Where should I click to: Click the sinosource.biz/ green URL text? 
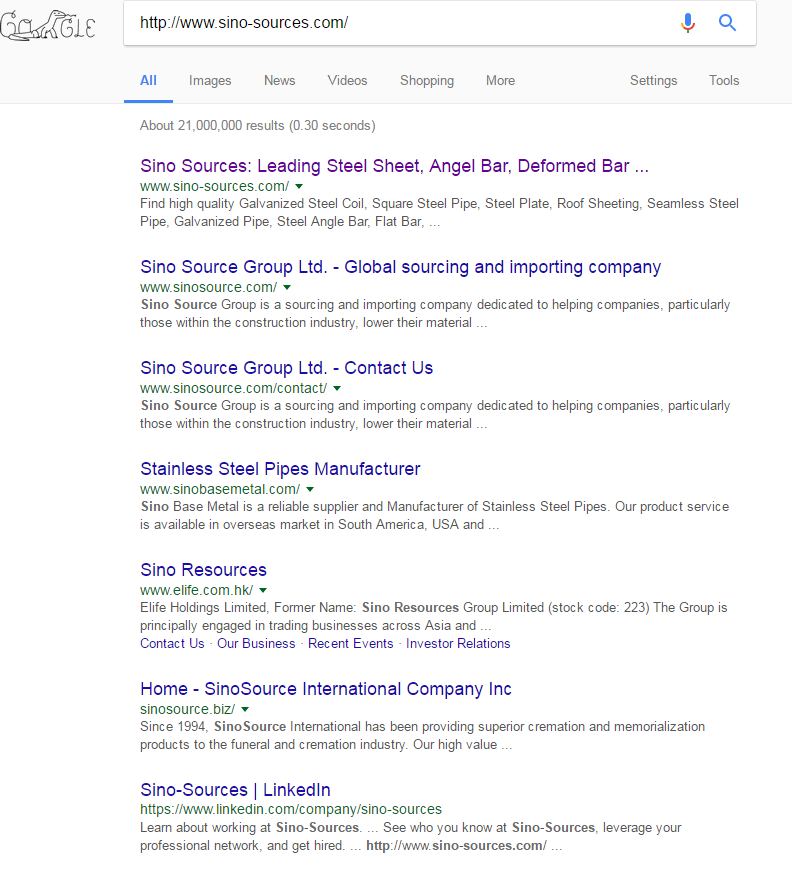click(187, 709)
